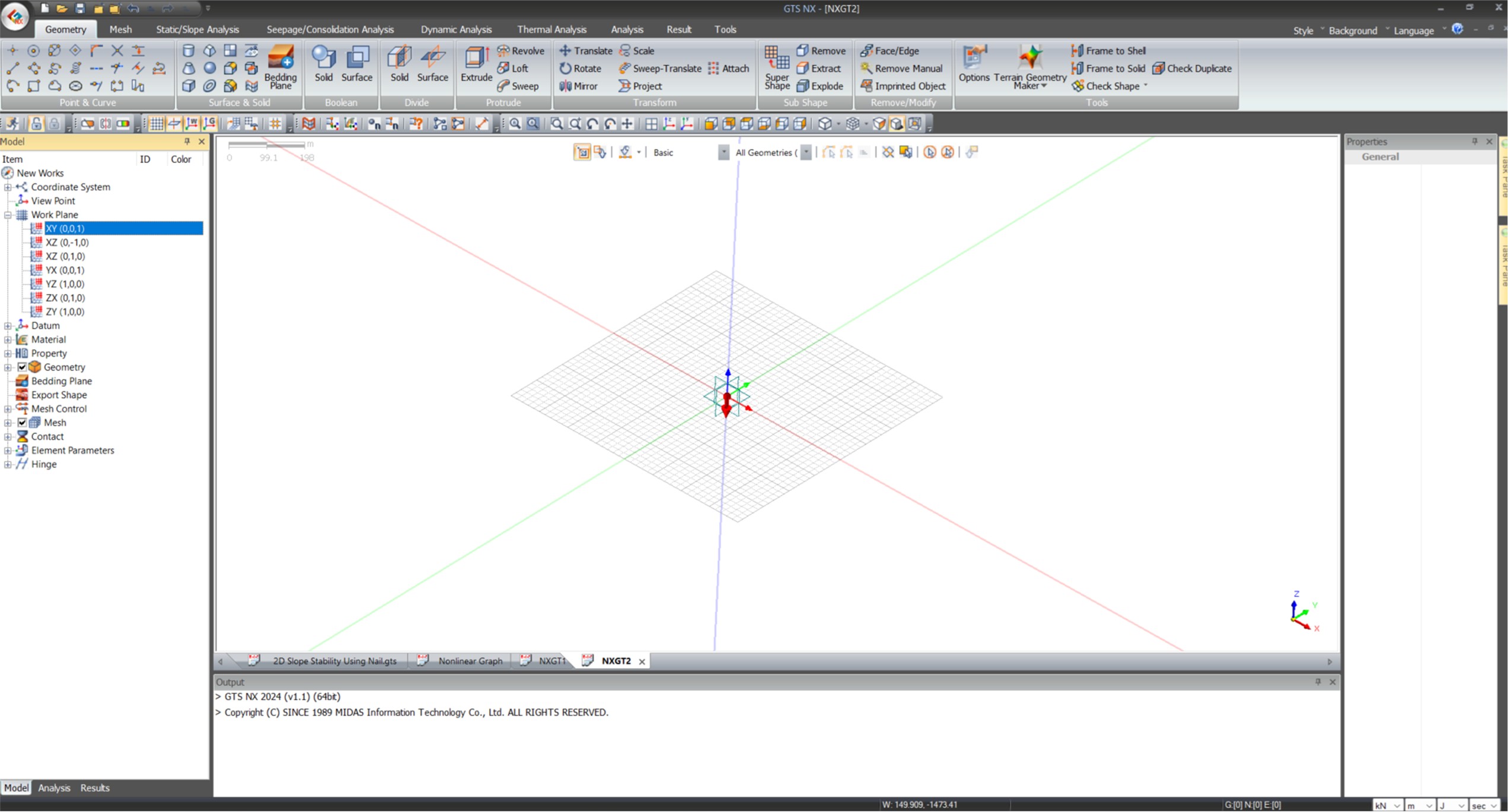Switch to the Analysis bottom tab
1508x812 pixels.
point(54,788)
